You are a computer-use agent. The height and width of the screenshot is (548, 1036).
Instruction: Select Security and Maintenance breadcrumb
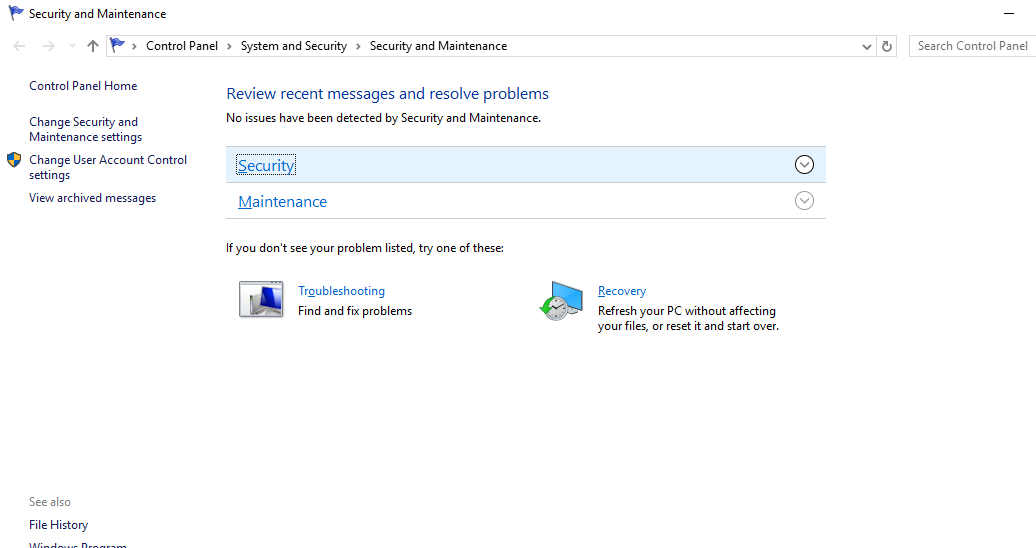(438, 46)
